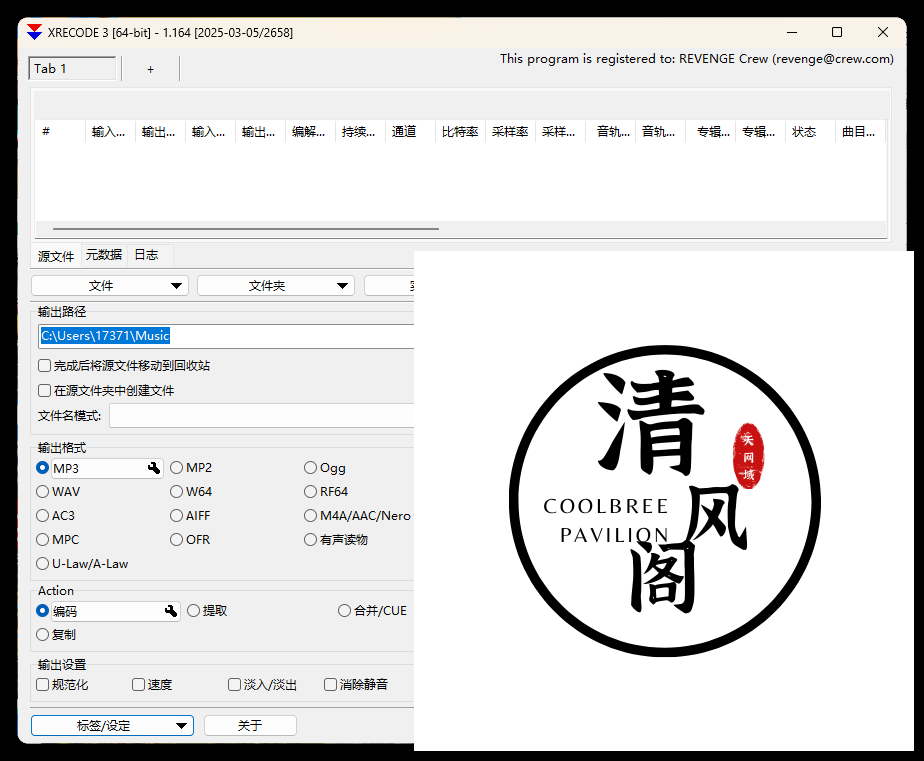Click the XRECODE app logo icon
This screenshot has height=761, width=924.
35,32
